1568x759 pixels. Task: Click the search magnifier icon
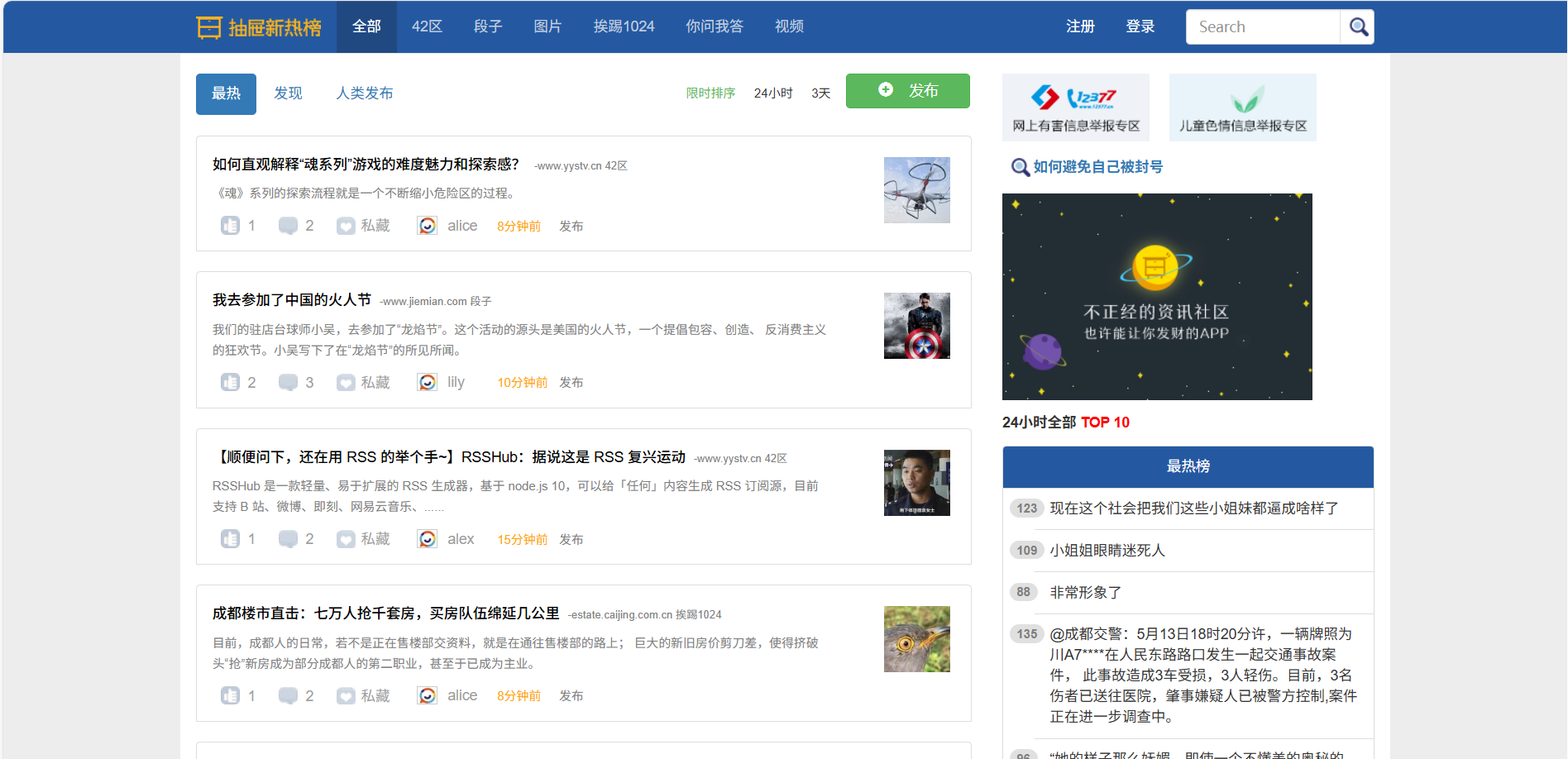click(1357, 27)
